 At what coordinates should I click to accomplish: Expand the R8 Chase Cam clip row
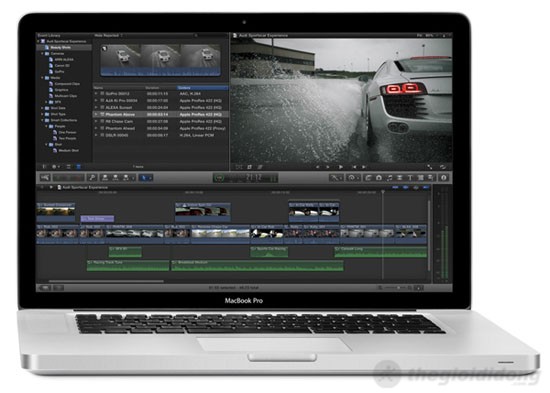[96, 121]
